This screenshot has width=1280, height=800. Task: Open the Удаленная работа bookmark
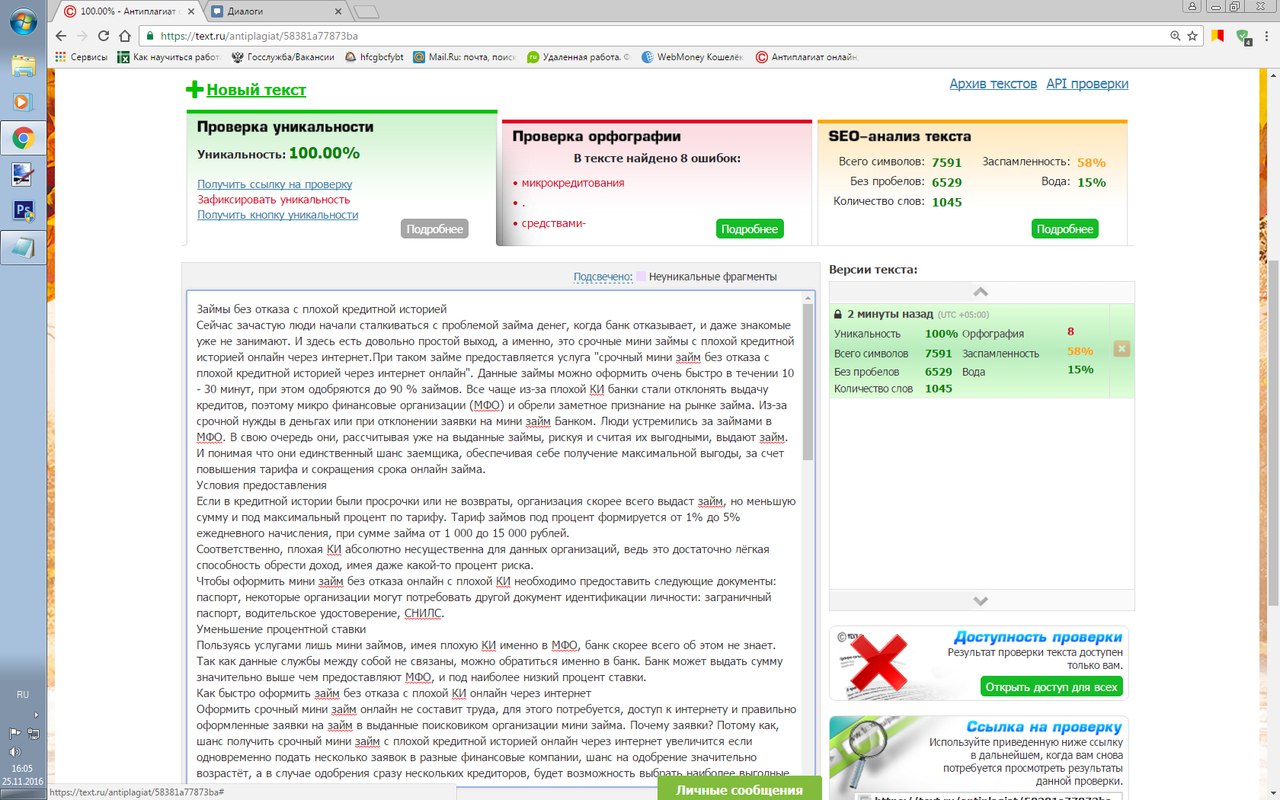[578, 57]
